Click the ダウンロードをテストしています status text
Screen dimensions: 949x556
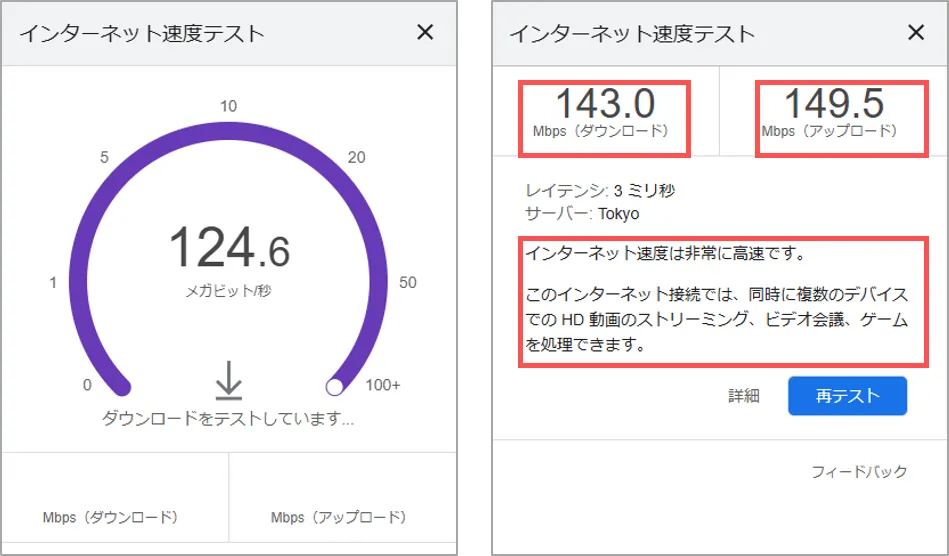coord(228,419)
